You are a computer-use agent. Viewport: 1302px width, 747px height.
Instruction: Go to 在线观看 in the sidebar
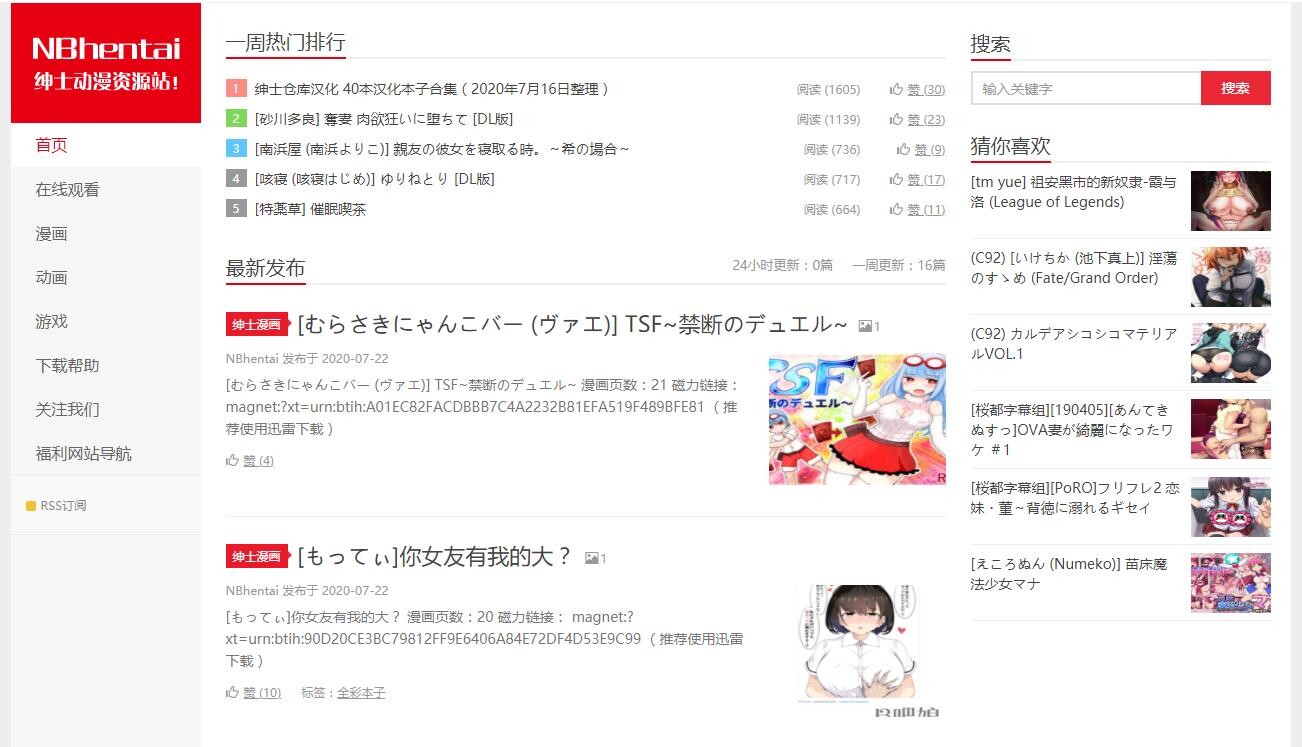pyautogui.click(x=68, y=190)
